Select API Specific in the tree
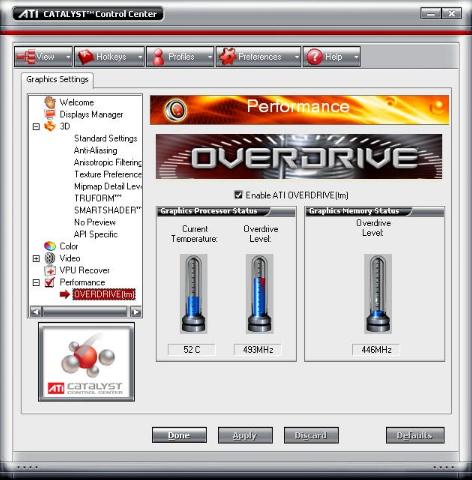472x480 pixels. pyautogui.click(x=96, y=234)
